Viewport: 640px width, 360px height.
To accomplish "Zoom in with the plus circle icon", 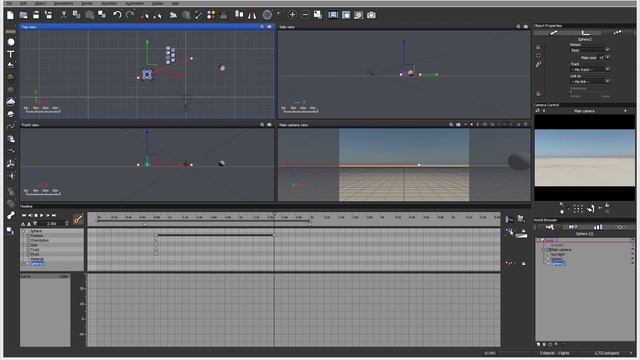I will pyautogui.click(x=292, y=15).
